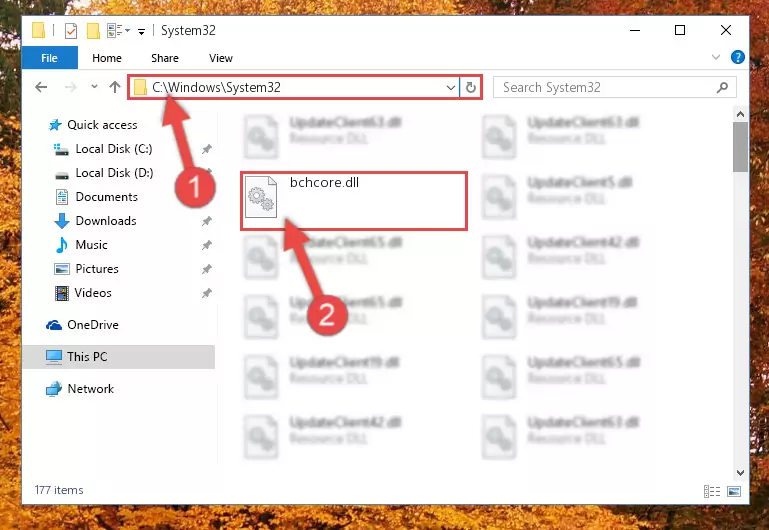The width and height of the screenshot is (769, 530).
Task: Switch to the View ribbon tab
Action: pyautogui.click(x=221, y=58)
